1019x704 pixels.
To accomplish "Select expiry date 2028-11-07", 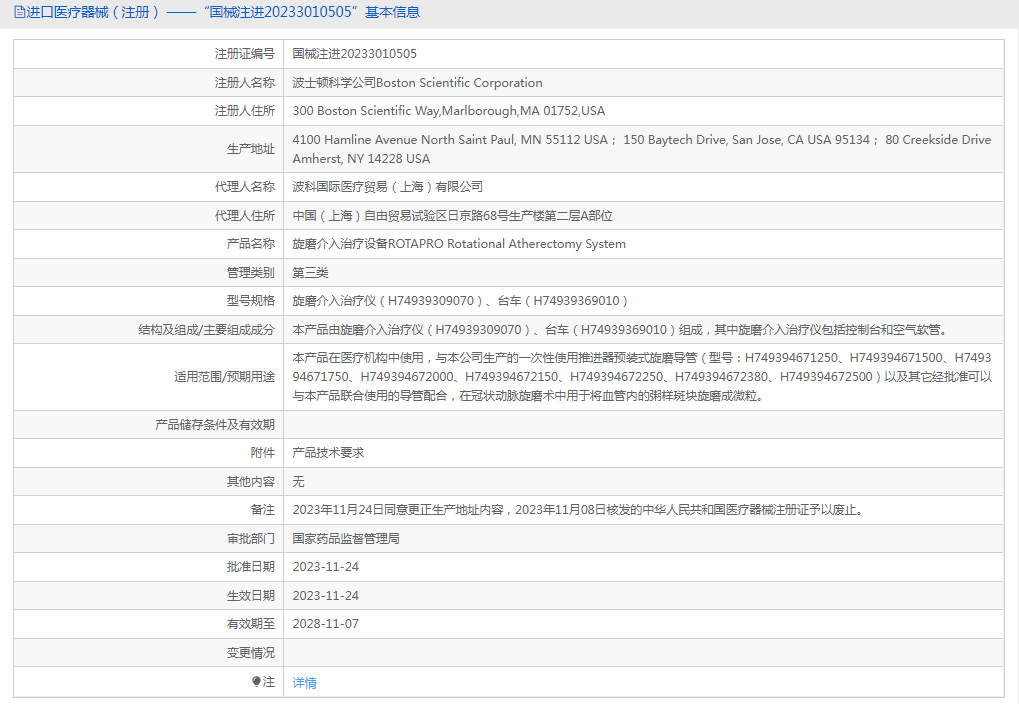I will (x=326, y=624).
